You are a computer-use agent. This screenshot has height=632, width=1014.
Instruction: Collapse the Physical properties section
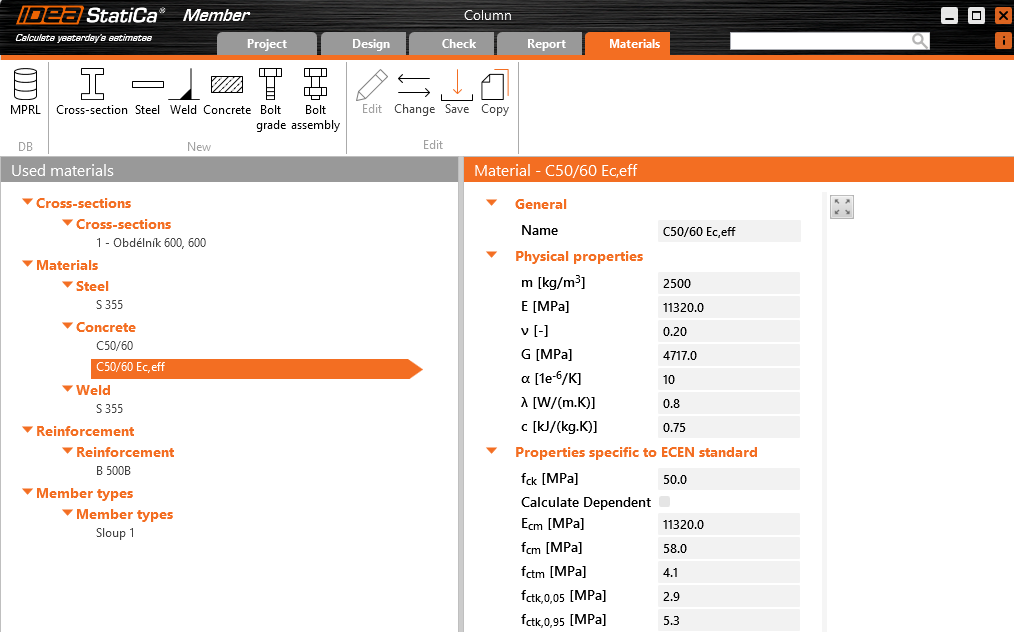click(x=491, y=256)
